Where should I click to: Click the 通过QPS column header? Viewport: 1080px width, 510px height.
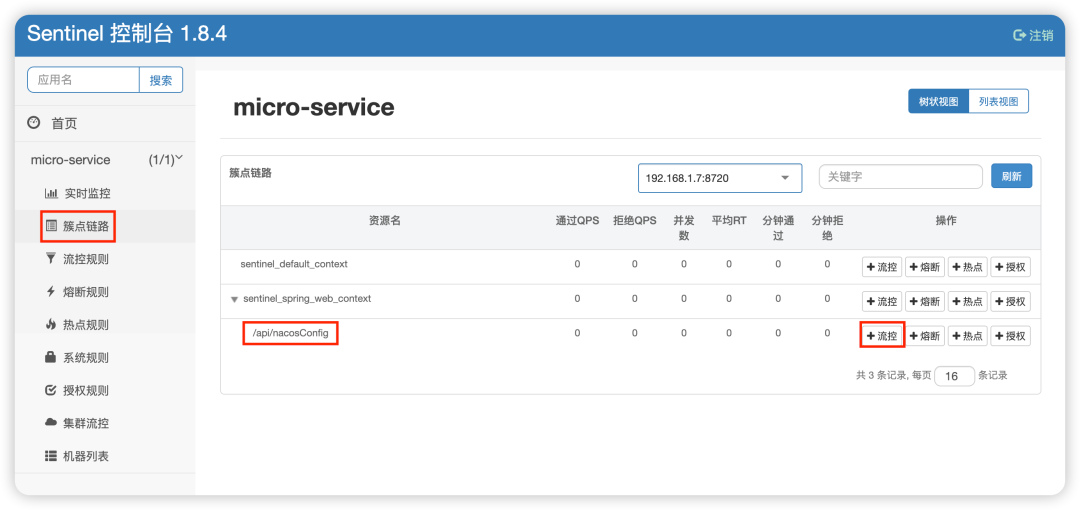click(577, 221)
